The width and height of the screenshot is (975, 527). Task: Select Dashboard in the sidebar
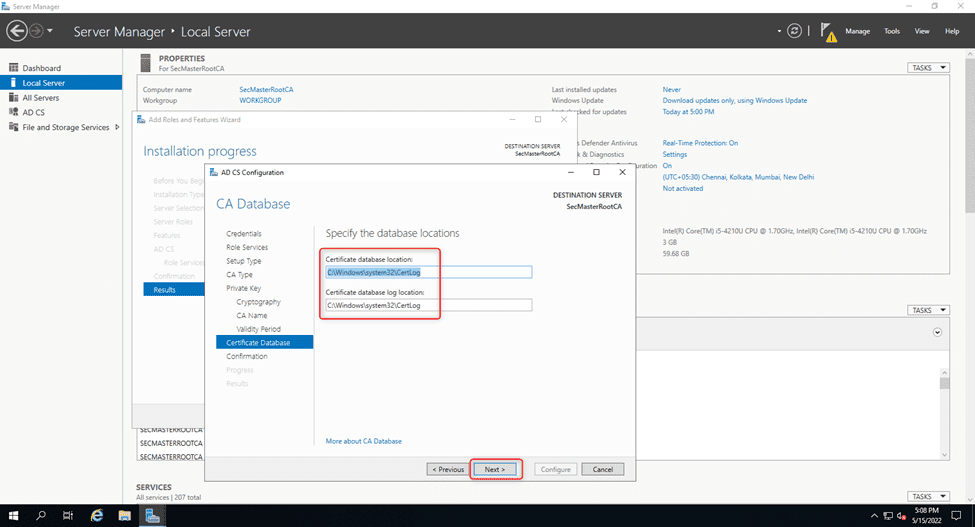42,68
